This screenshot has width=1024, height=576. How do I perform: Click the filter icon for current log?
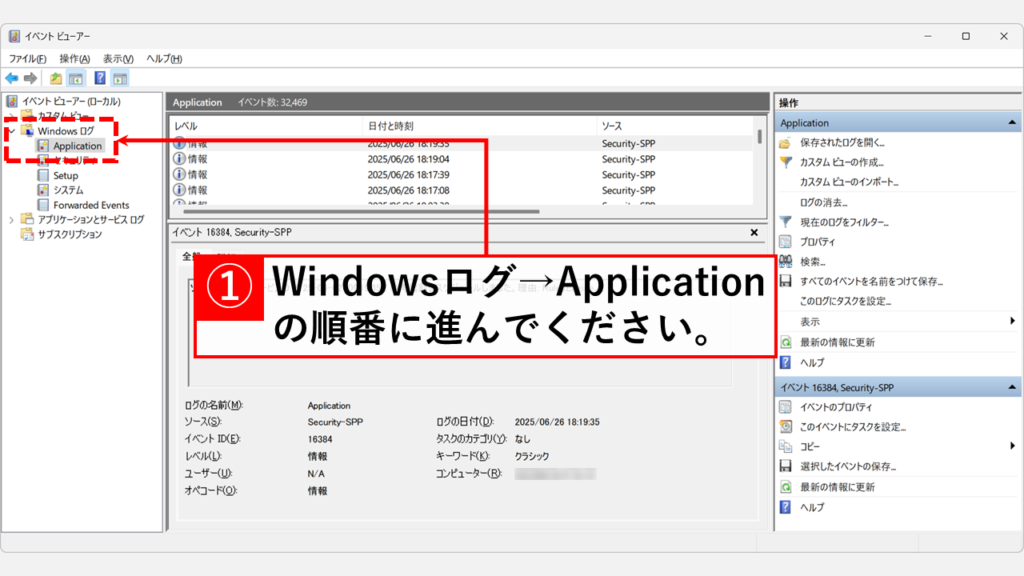click(x=786, y=221)
